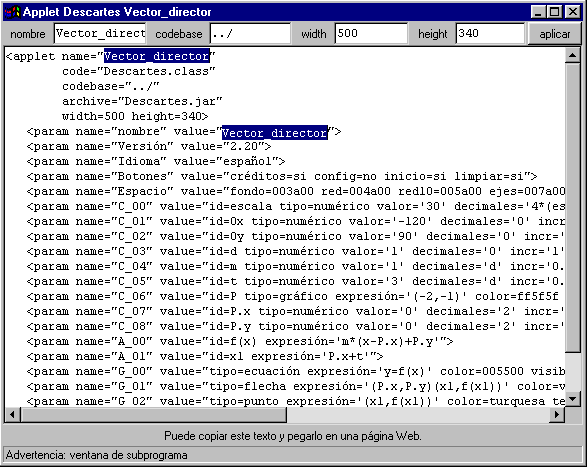
Task: Click the empty horizontal scrollbar track area
Action: coord(418,414)
